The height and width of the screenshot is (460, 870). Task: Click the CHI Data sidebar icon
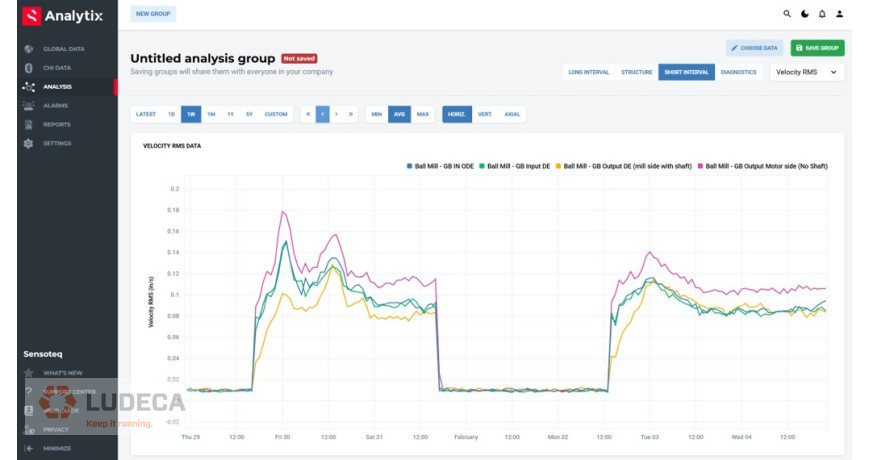pyautogui.click(x=29, y=68)
